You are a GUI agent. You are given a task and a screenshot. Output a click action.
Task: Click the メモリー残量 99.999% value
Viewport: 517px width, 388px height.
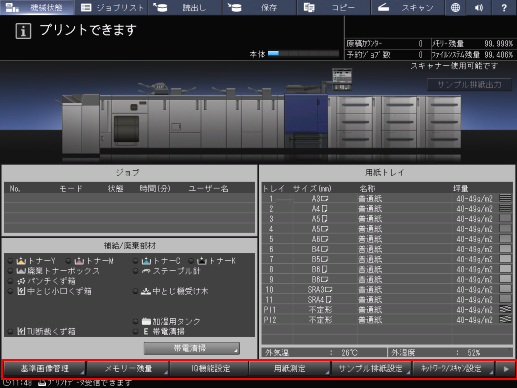498,44
